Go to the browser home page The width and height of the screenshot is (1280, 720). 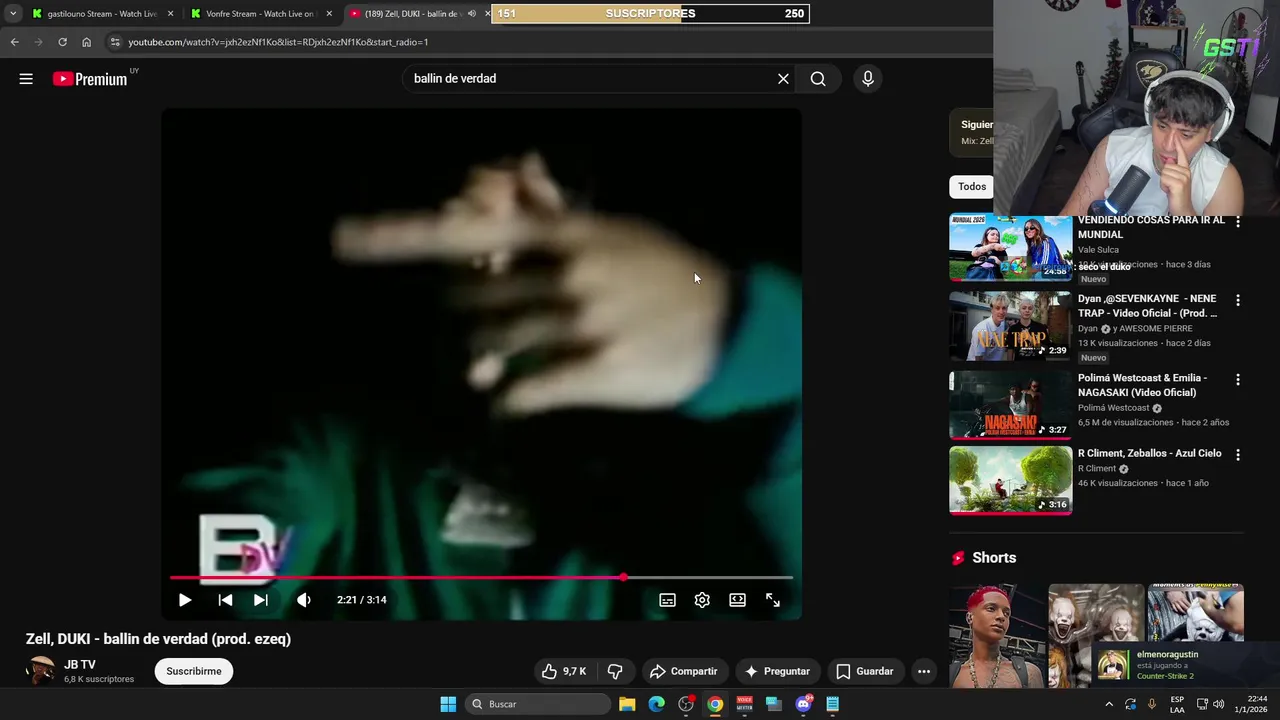[x=86, y=42]
